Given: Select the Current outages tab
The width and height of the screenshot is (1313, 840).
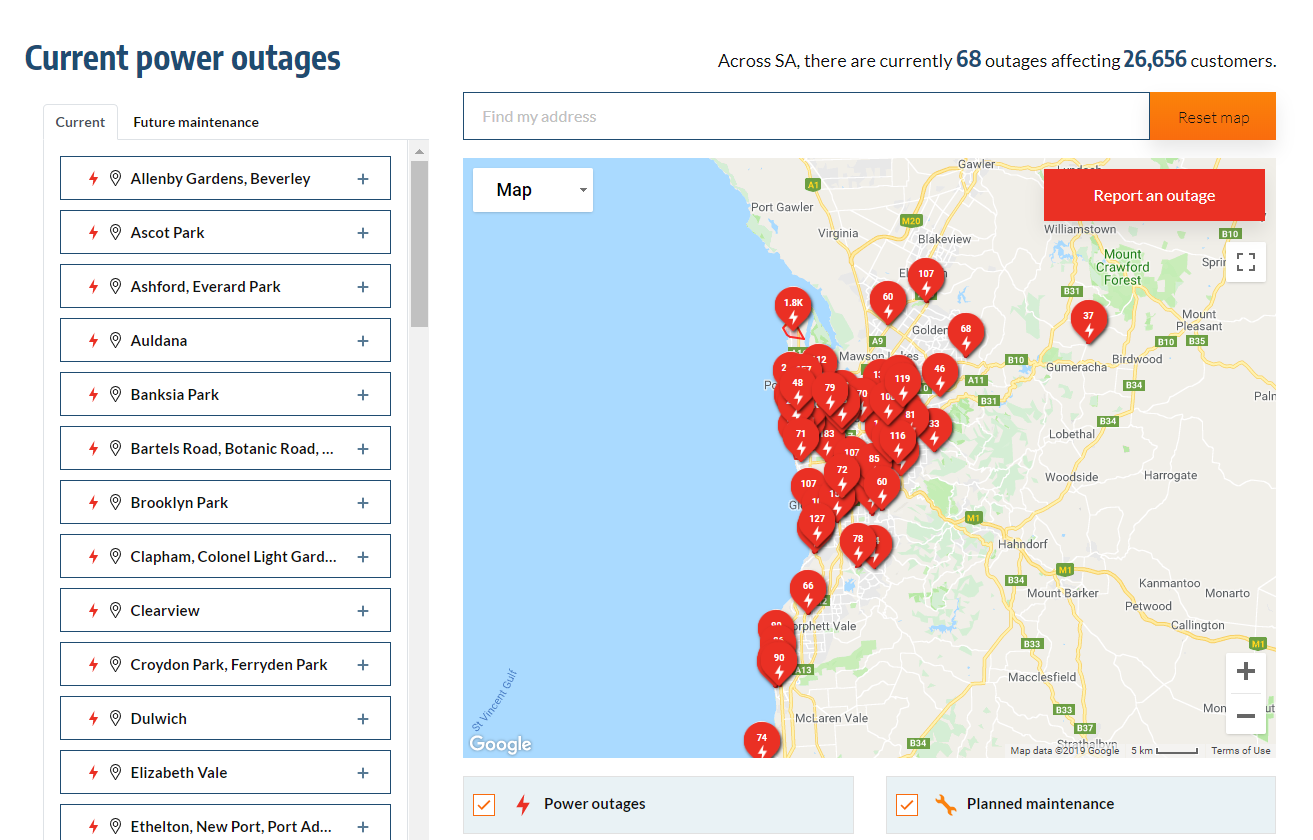Looking at the screenshot, I should click(80, 122).
